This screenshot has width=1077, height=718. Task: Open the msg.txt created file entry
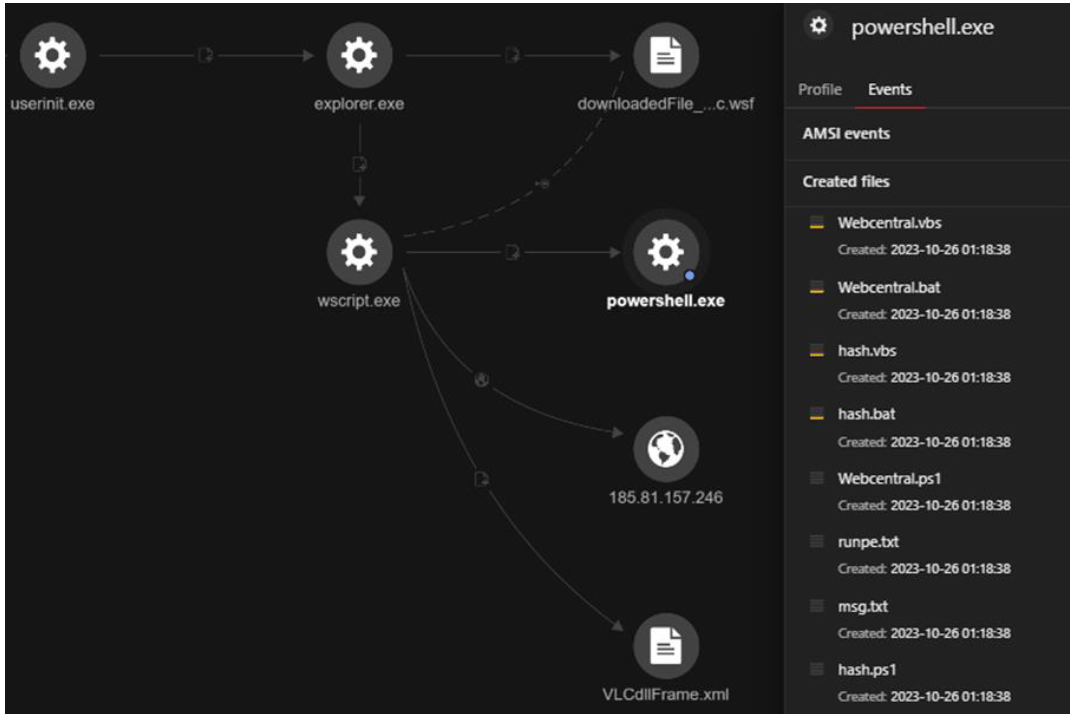(860, 606)
